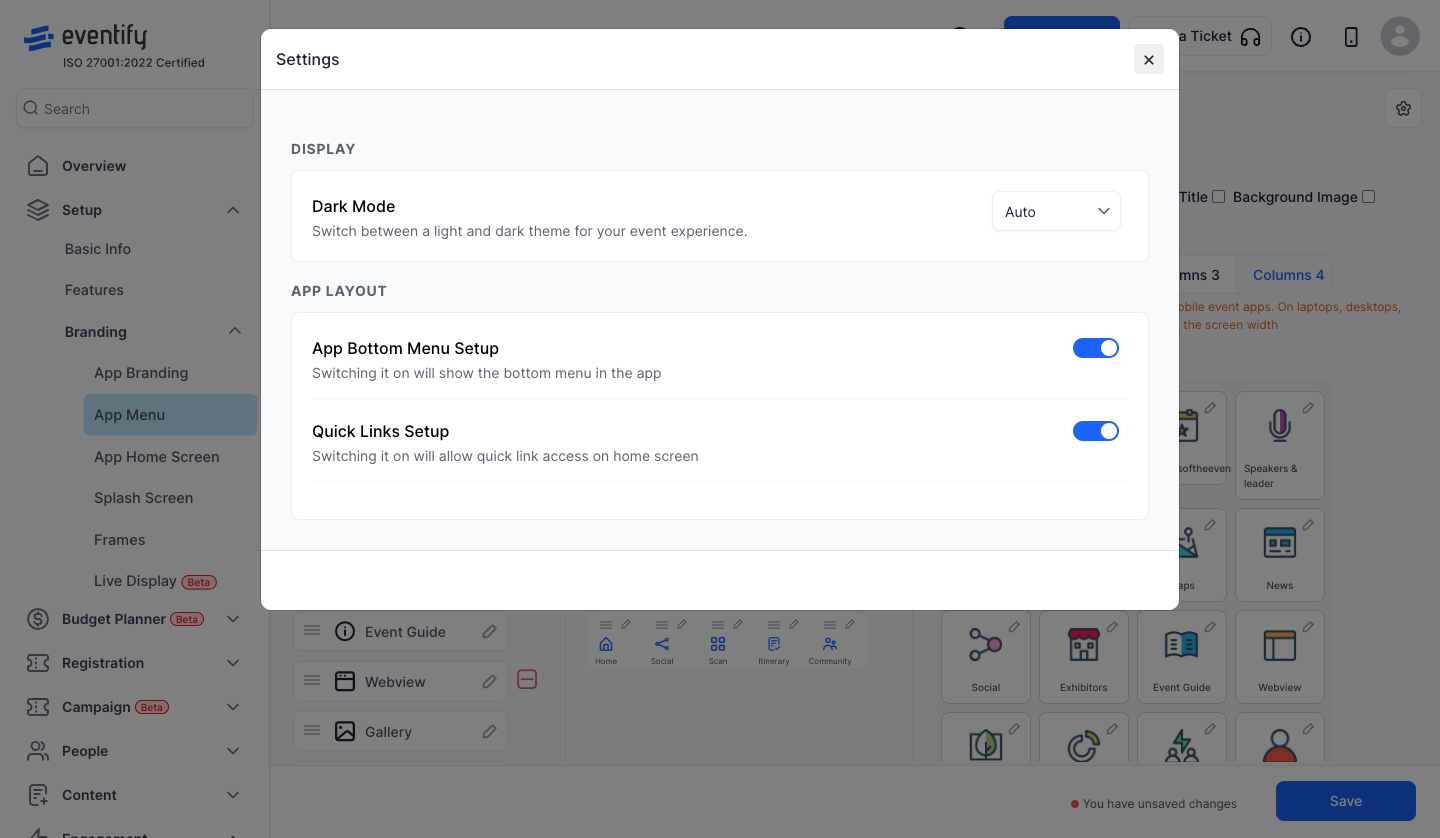Click the Registration ticket icon
Image resolution: width=1440 pixels, height=838 pixels.
38,663
